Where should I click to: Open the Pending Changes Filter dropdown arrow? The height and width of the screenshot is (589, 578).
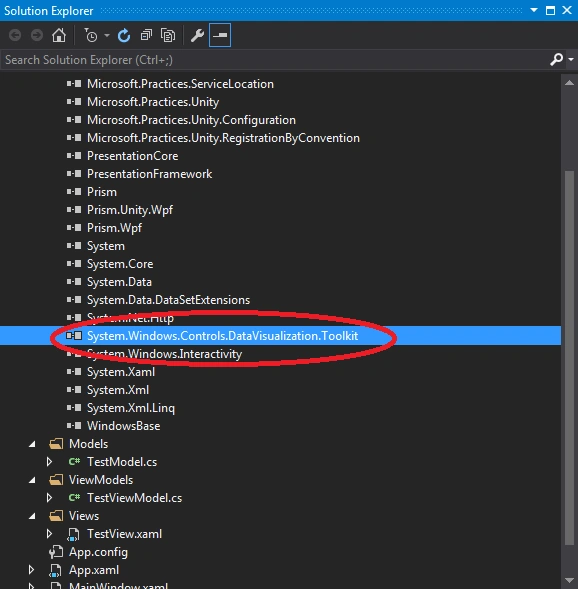[x=107, y=36]
